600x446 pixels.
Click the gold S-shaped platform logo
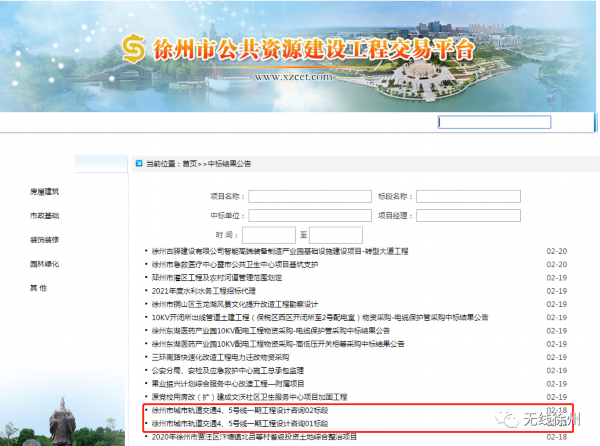[x=134, y=49]
